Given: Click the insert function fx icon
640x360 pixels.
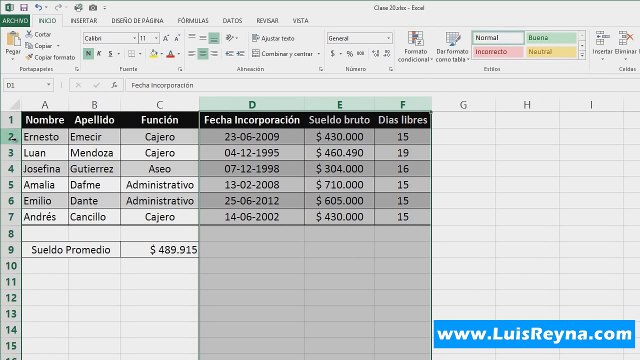Looking at the screenshot, I should point(114,85).
